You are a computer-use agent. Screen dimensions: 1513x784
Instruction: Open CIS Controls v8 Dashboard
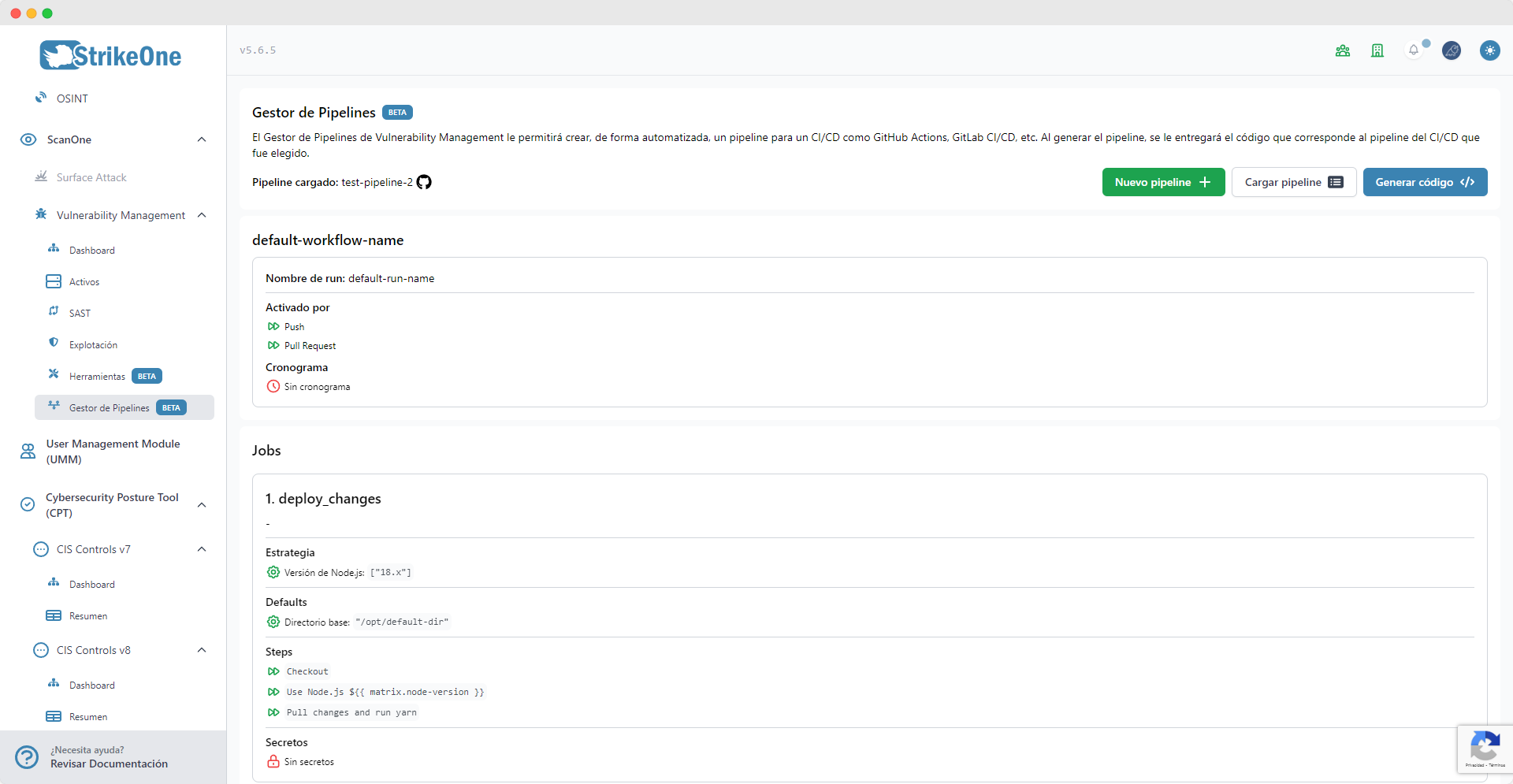[92, 685]
